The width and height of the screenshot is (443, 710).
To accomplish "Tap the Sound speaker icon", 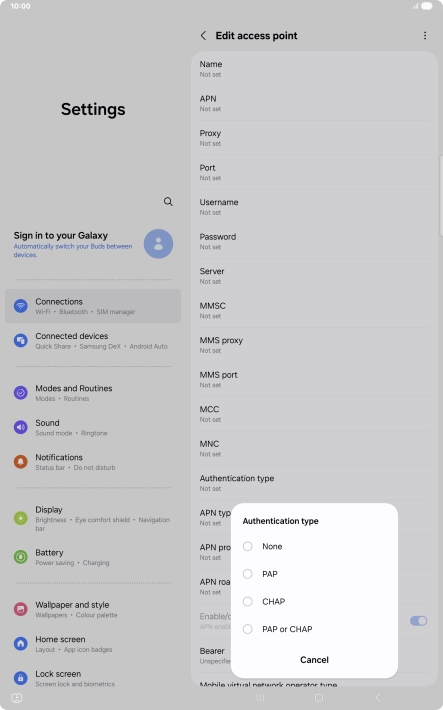I will pyautogui.click(x=20, y=427).
